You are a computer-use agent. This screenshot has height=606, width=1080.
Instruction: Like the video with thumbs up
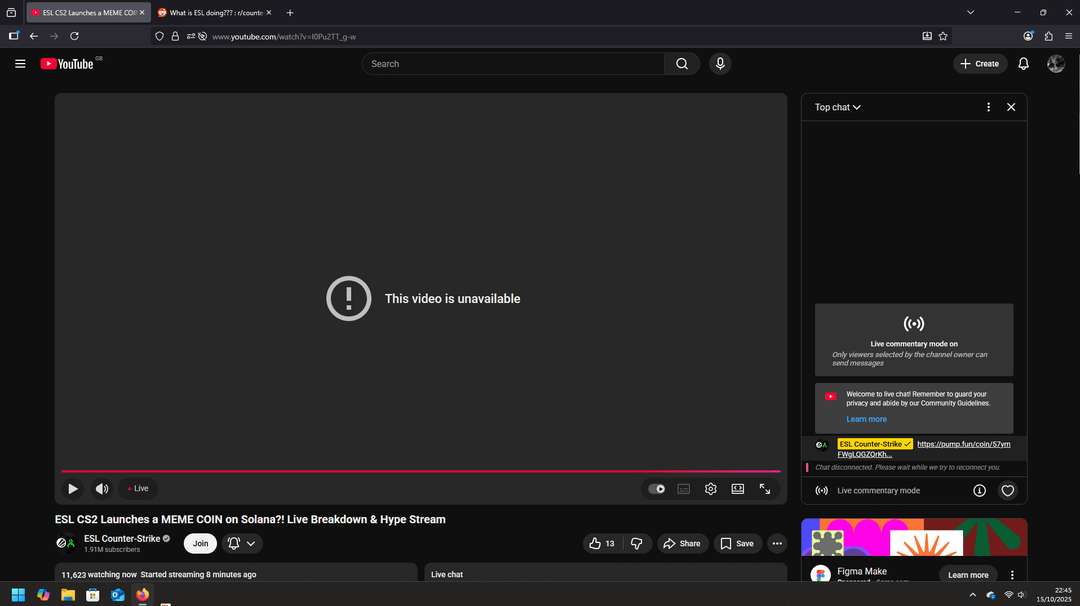602,543
